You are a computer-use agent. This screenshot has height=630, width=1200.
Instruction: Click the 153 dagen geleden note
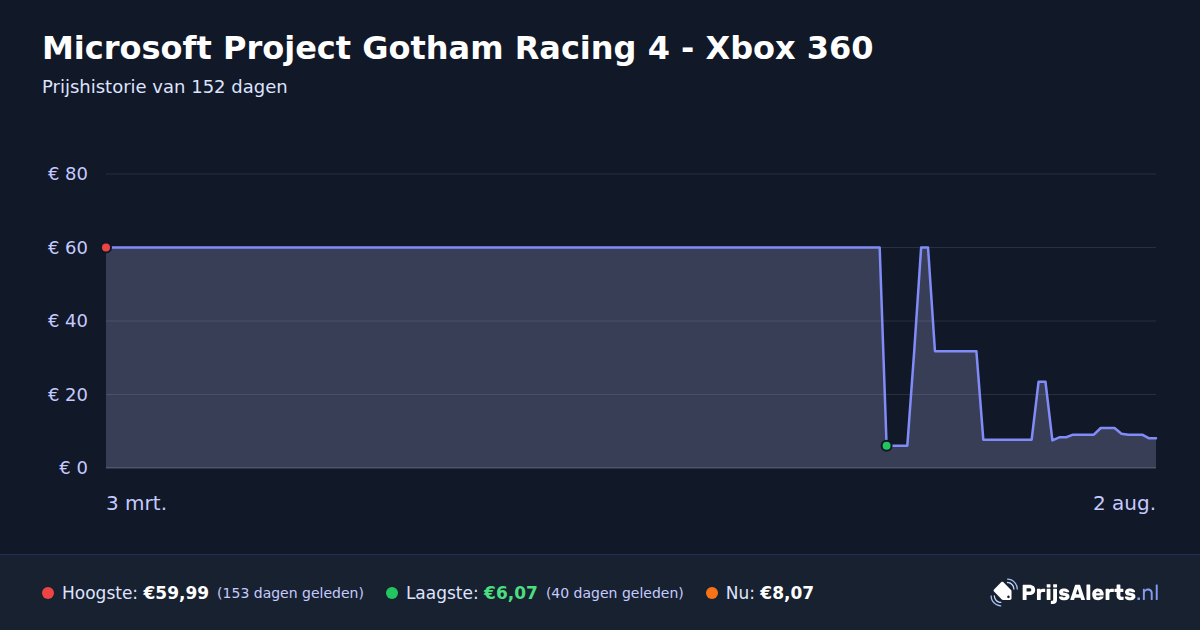(x=290, y=593)
